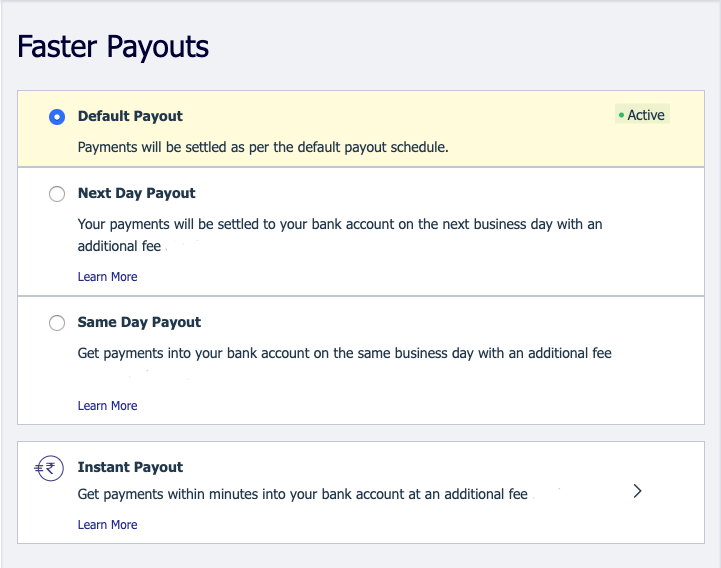The height and width of the screenshot is (568, 721).
Task: Click the Active status badge
Action: tap(641, 115)
